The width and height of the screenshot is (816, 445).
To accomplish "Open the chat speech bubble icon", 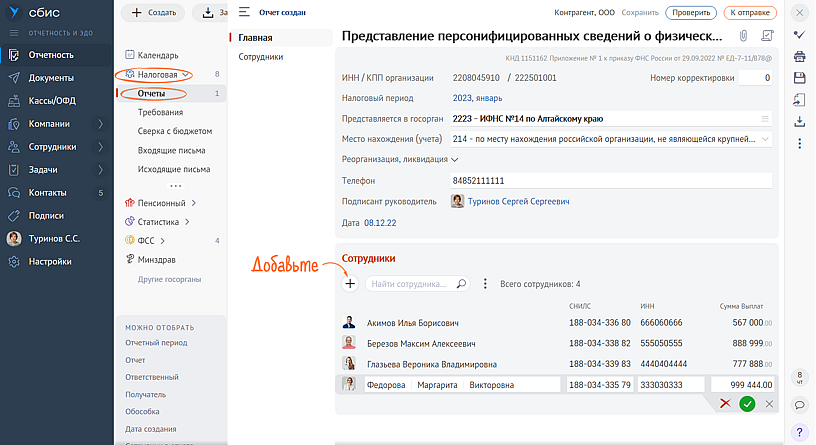I will click(x=799, y=405).
